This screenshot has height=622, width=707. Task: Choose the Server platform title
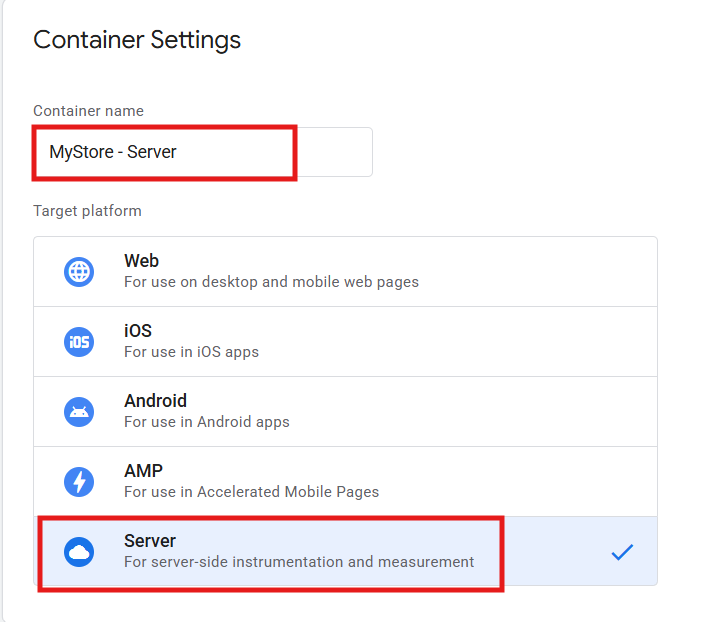[150, 540]
